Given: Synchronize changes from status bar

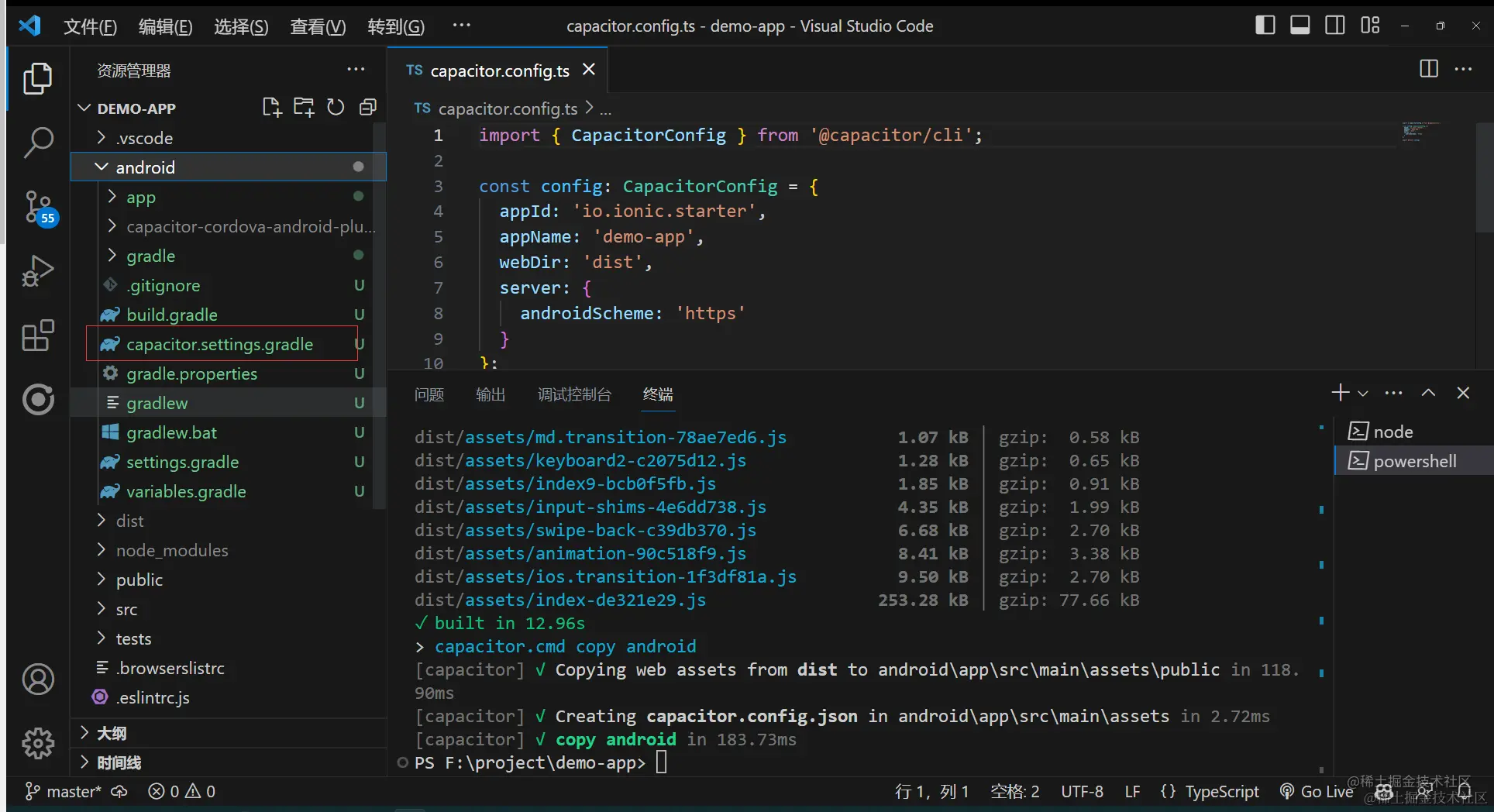Looking at the screenshot, I should pos(119,791).
